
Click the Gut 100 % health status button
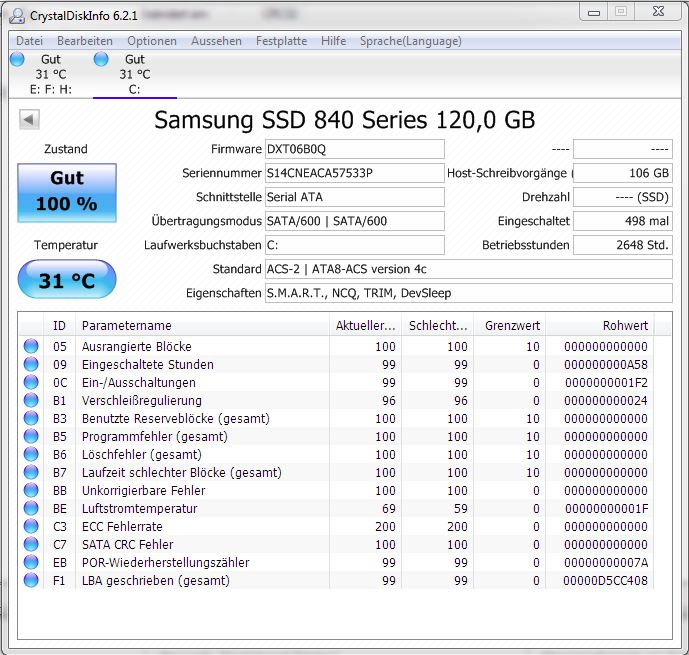pos(67,192)
